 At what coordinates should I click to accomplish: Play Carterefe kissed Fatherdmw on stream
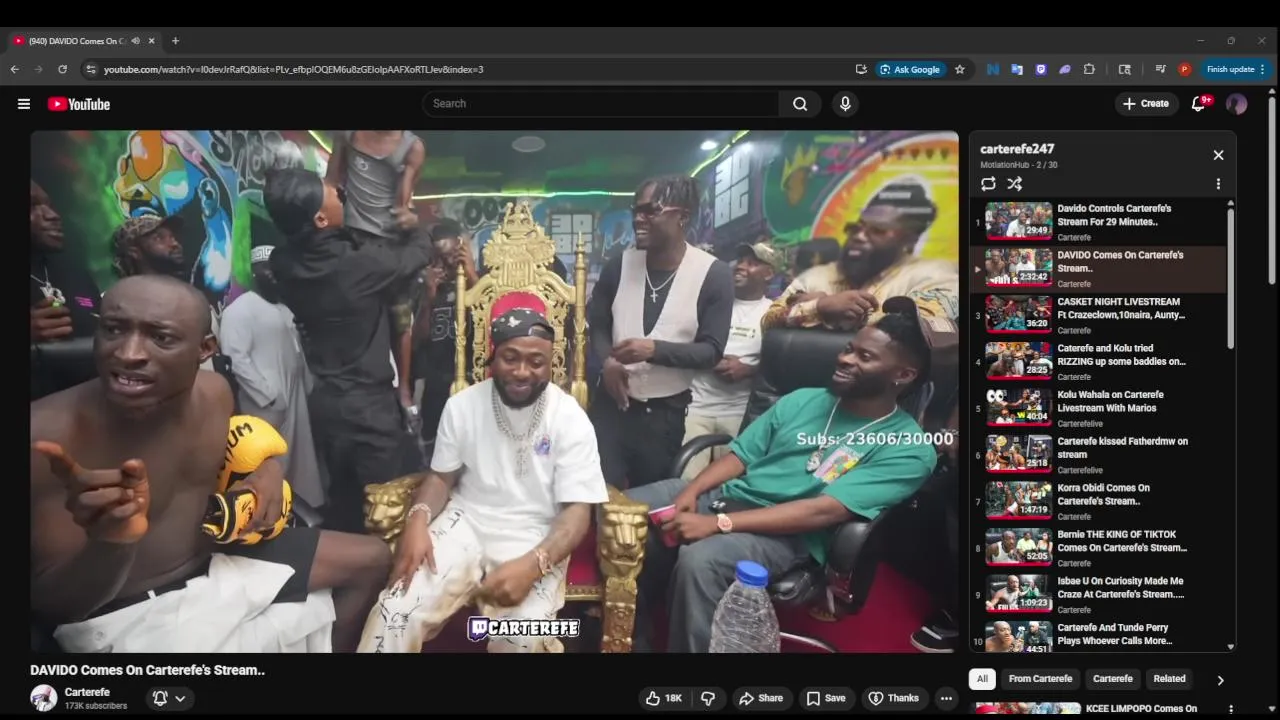[x=1098, y=455]
